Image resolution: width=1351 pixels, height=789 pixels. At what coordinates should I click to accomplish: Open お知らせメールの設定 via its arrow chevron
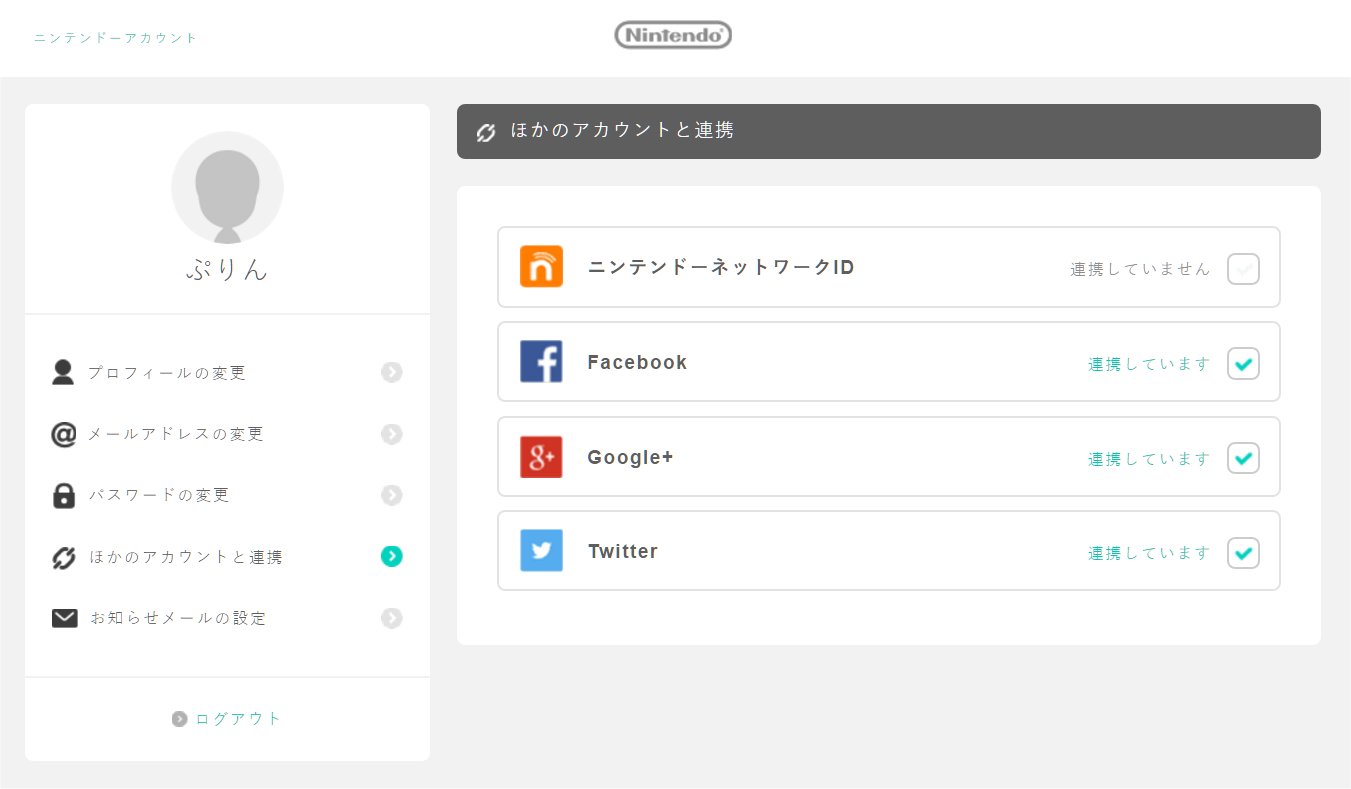coord(392,618)
